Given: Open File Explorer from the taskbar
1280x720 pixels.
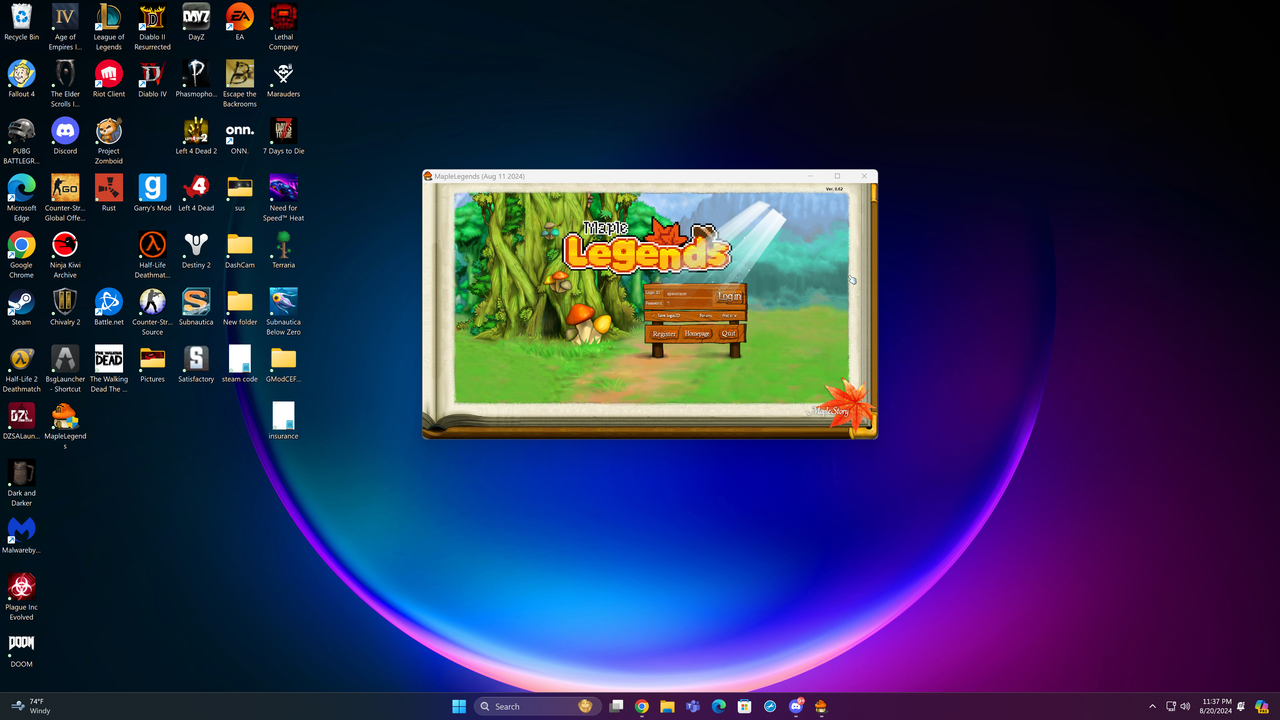Looking at the screenshot, I should point(667,706).
